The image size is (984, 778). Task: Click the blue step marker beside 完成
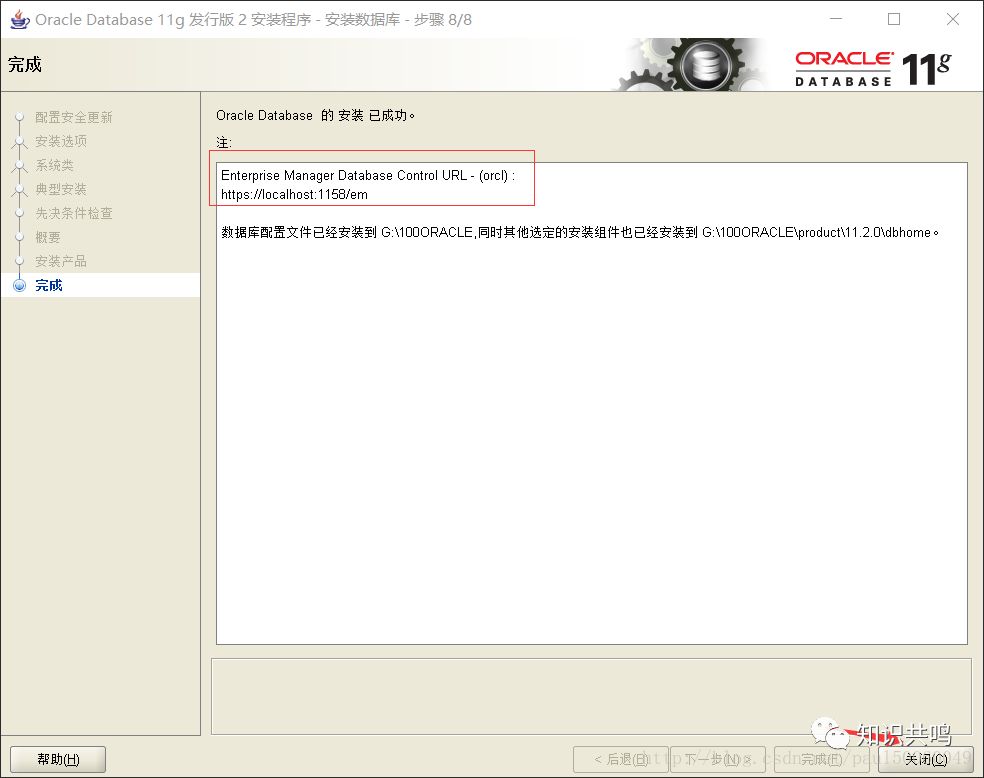19,285
